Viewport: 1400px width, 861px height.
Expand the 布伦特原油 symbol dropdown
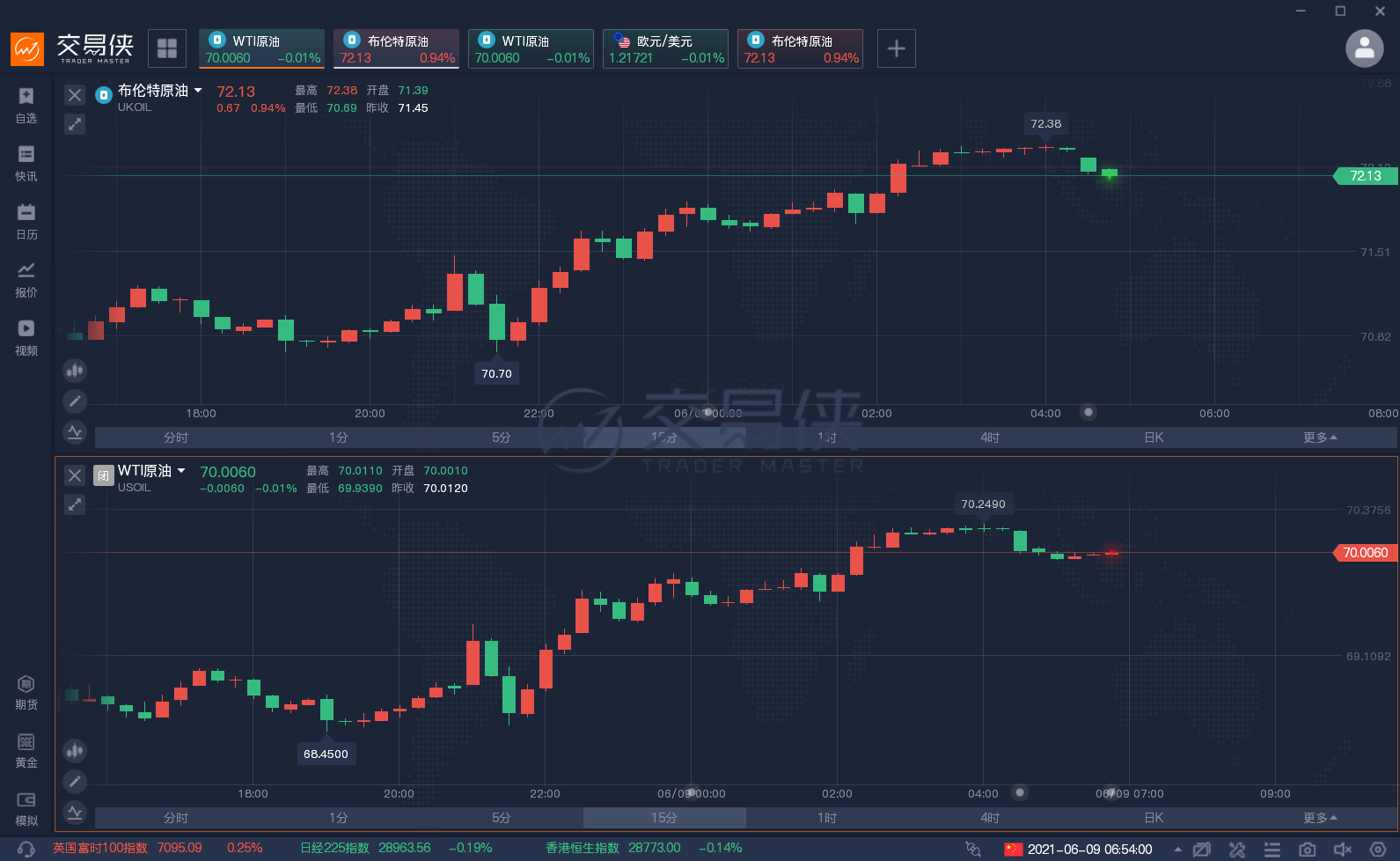click(x=198, y=91)
